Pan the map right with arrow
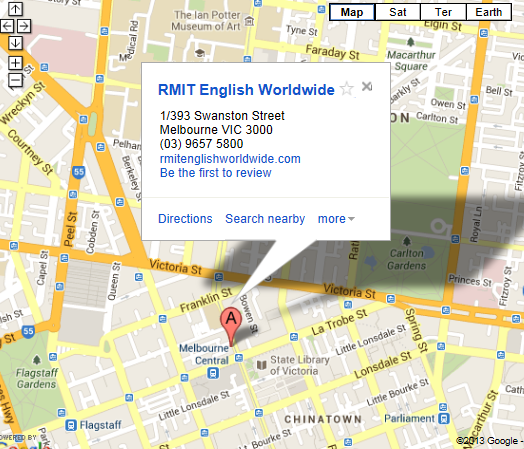 click(24, 26)
